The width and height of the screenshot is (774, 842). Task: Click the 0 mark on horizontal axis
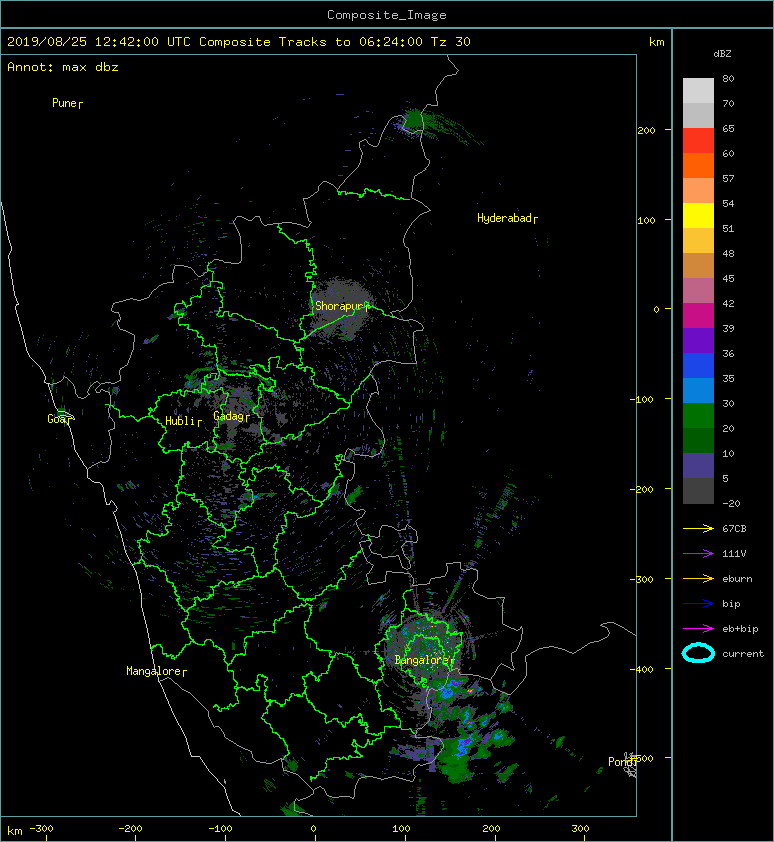tap(314, 829)
